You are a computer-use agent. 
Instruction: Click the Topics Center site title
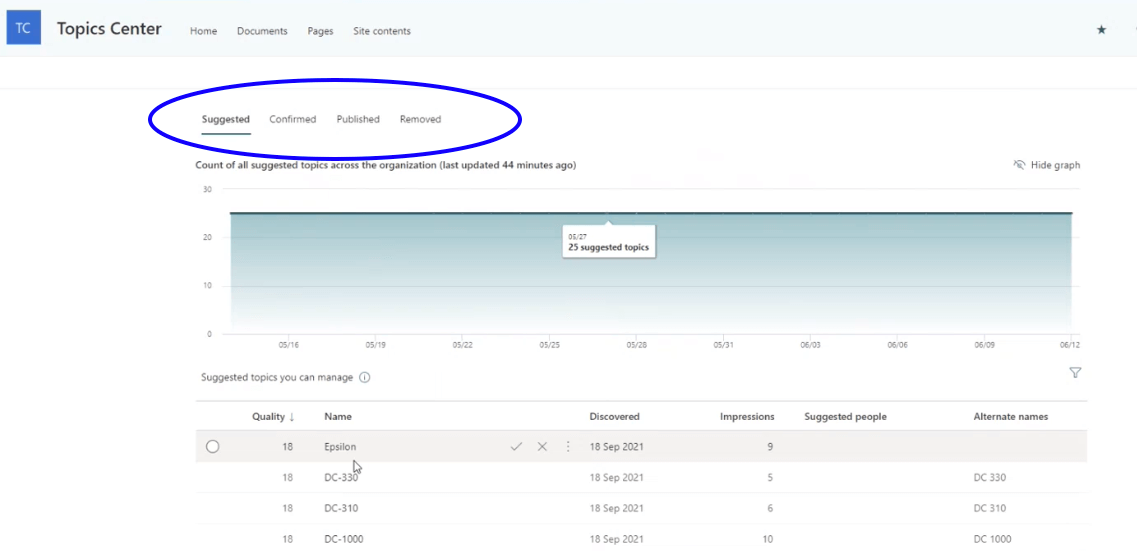click(109, 29)
